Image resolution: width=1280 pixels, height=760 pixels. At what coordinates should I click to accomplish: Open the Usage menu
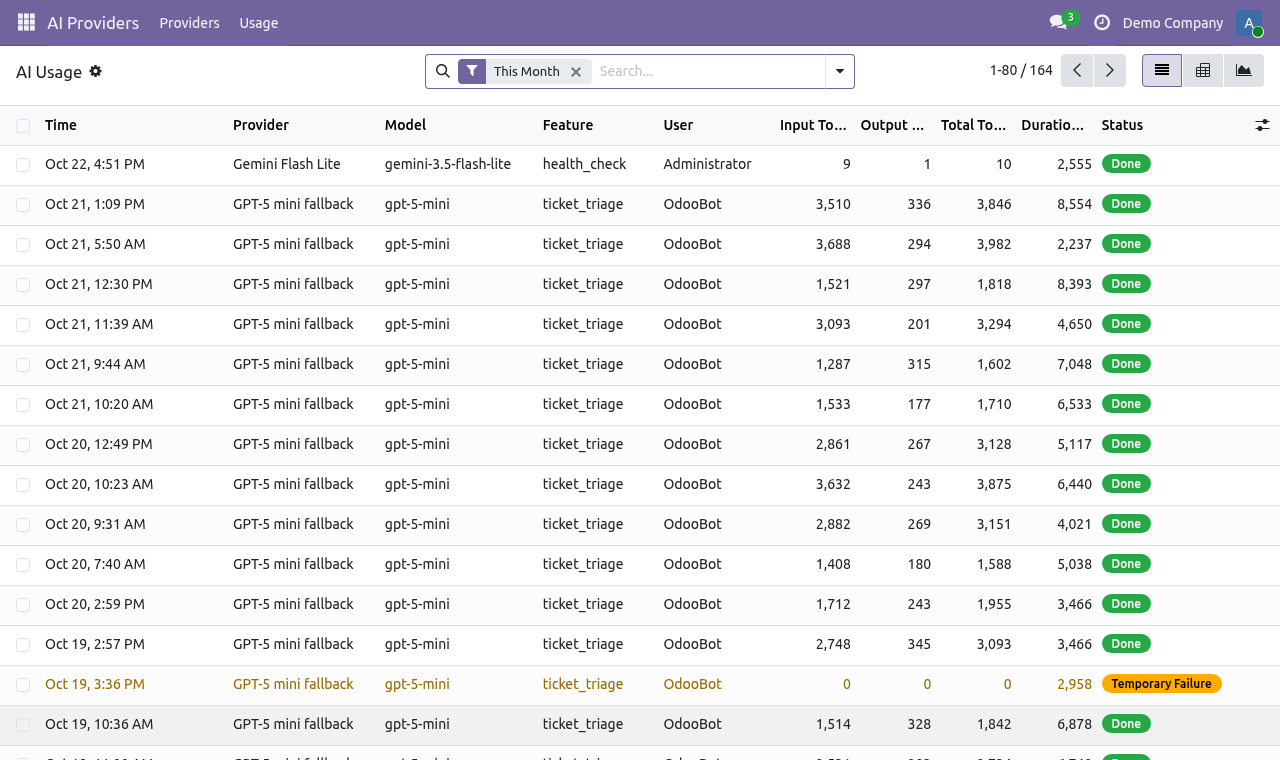tap(259, 23)
